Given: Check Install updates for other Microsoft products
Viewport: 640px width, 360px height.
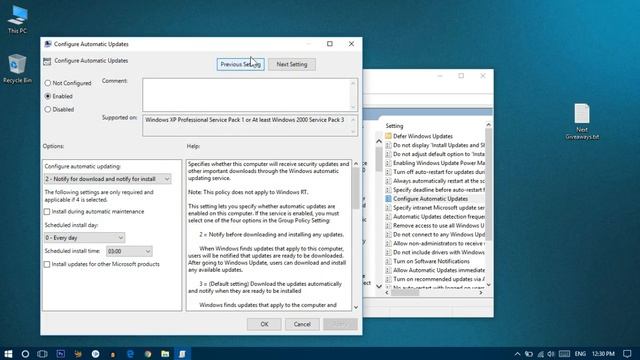Looking at the screenshot, I should (x=47, y=264).
